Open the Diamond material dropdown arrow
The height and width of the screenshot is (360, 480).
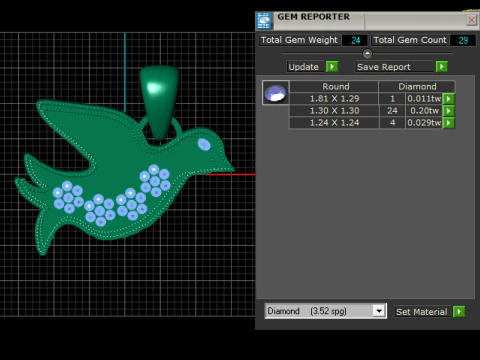[379, 311]
